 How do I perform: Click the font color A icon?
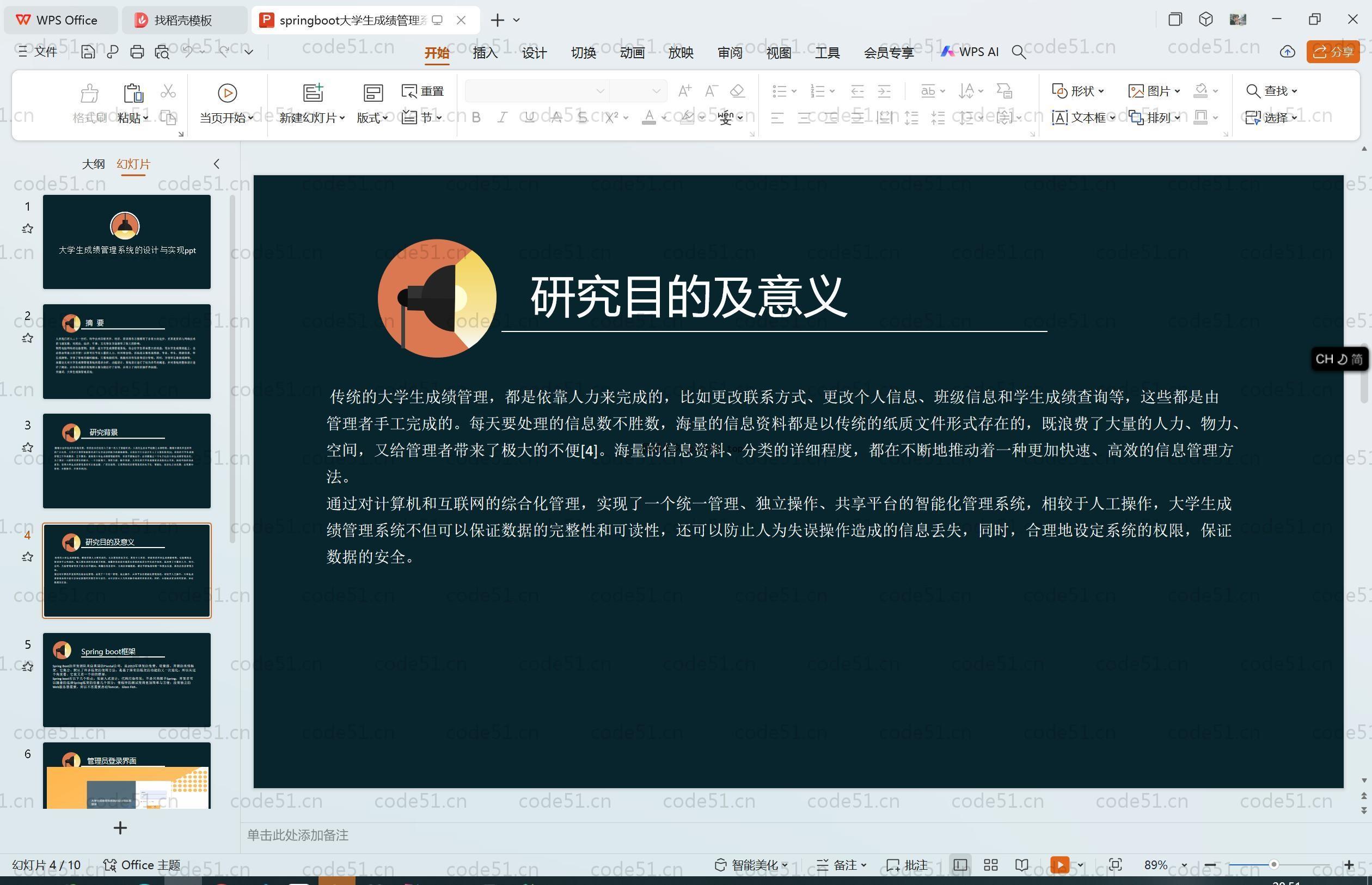click(x=649, y=118)
